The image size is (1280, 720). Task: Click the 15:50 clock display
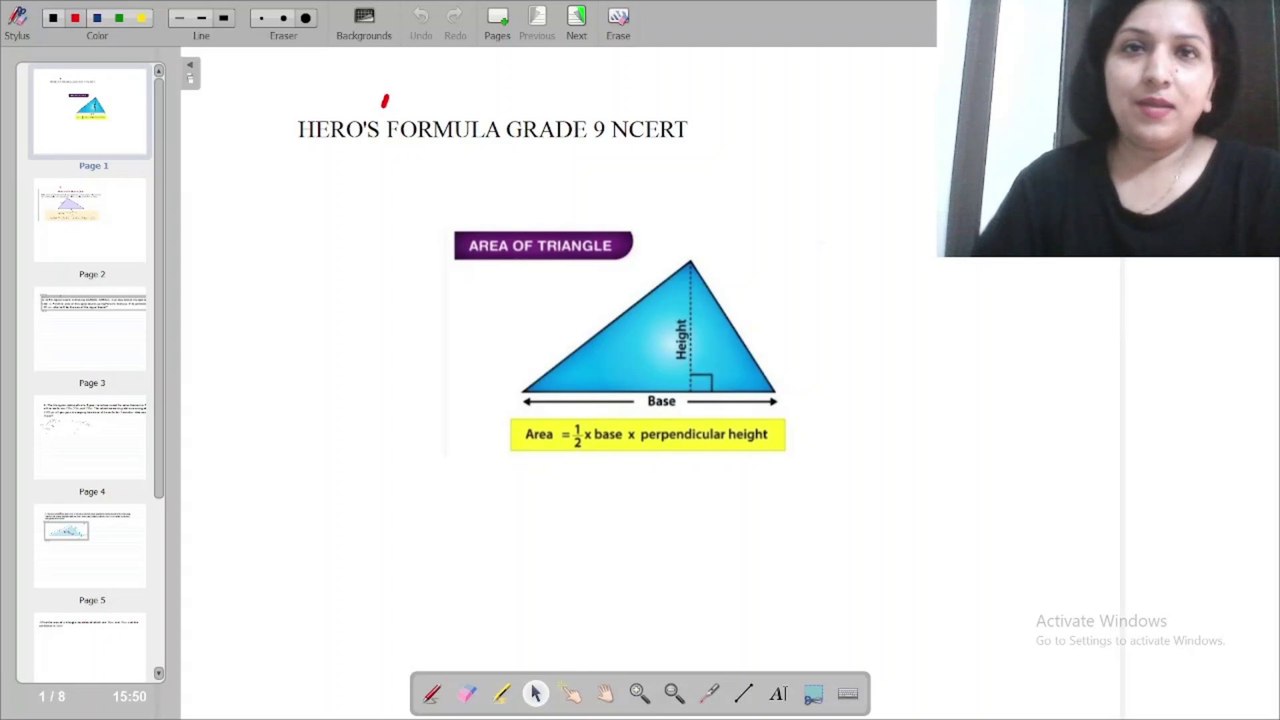click(129, 697)
